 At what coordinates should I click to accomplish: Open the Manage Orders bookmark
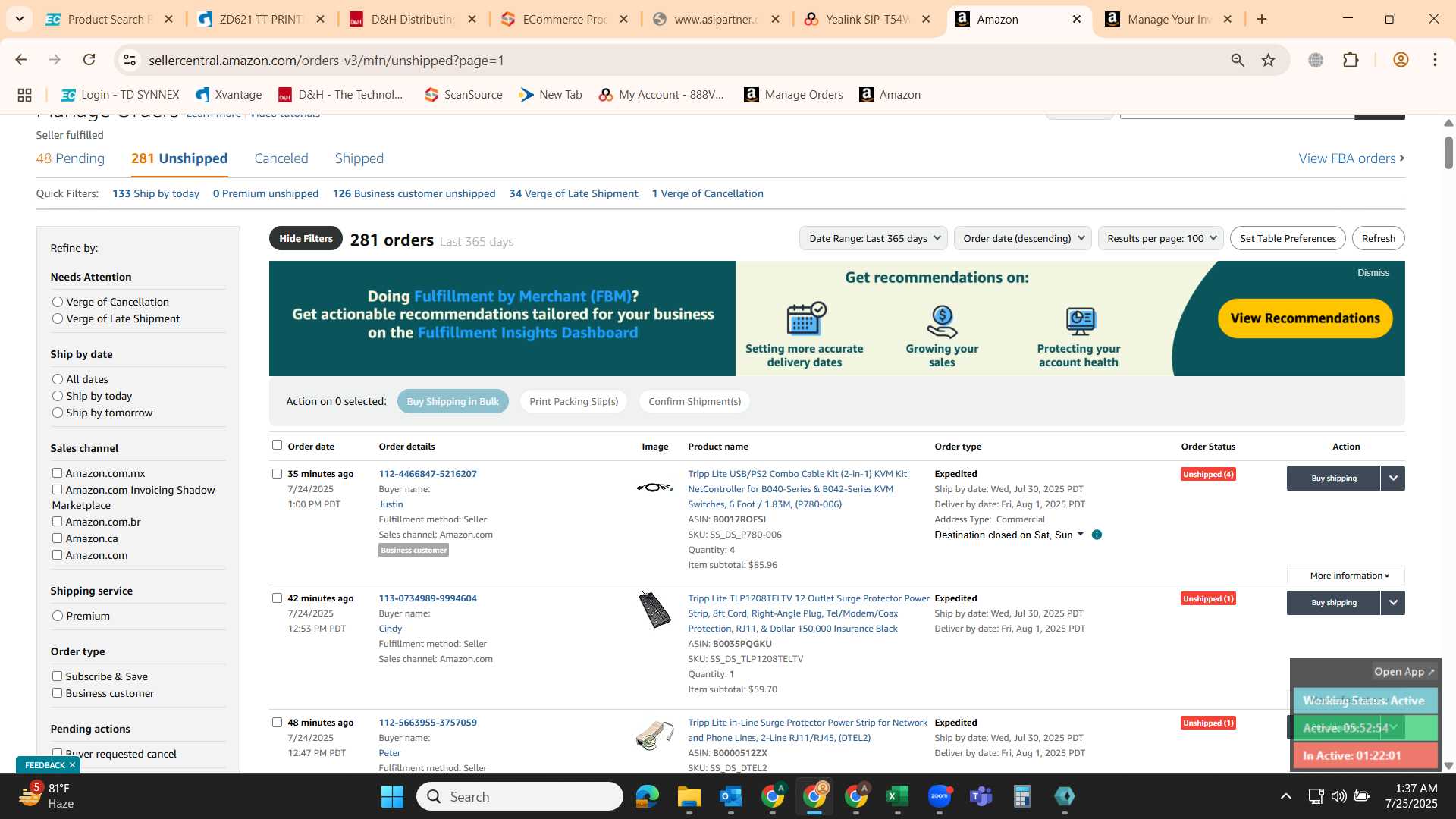(x=793, y=95)
